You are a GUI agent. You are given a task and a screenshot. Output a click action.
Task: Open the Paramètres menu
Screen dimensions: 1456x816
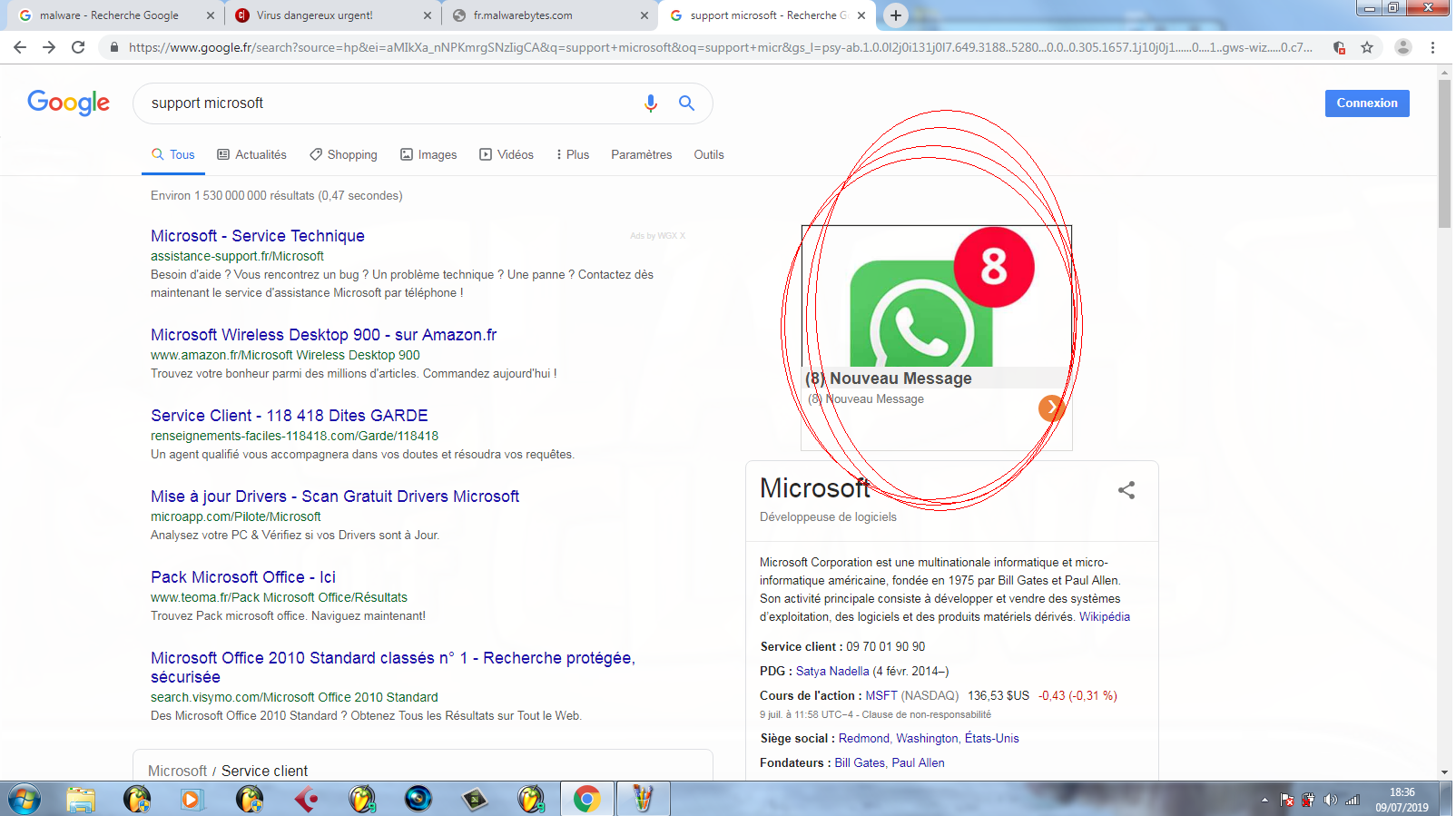tap(642, 155)
